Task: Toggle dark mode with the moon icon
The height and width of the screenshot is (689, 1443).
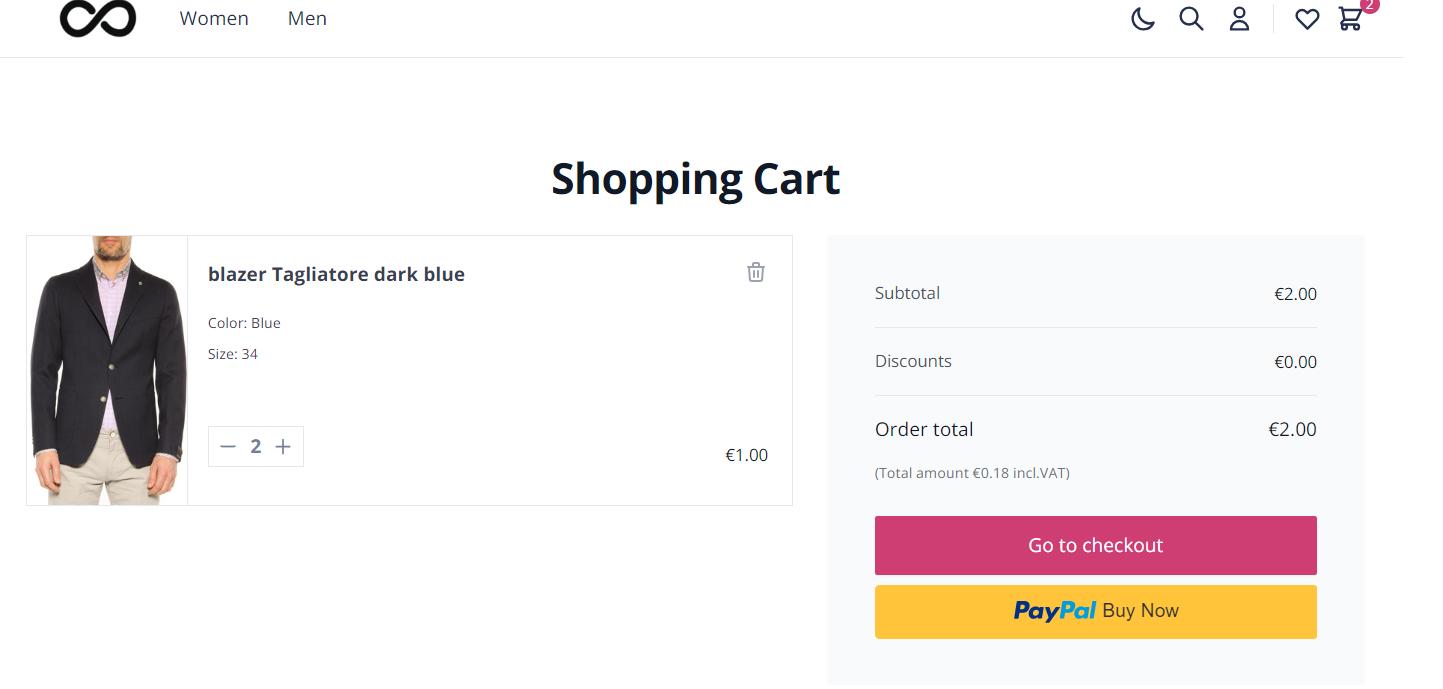Action: pos(1143,19)
